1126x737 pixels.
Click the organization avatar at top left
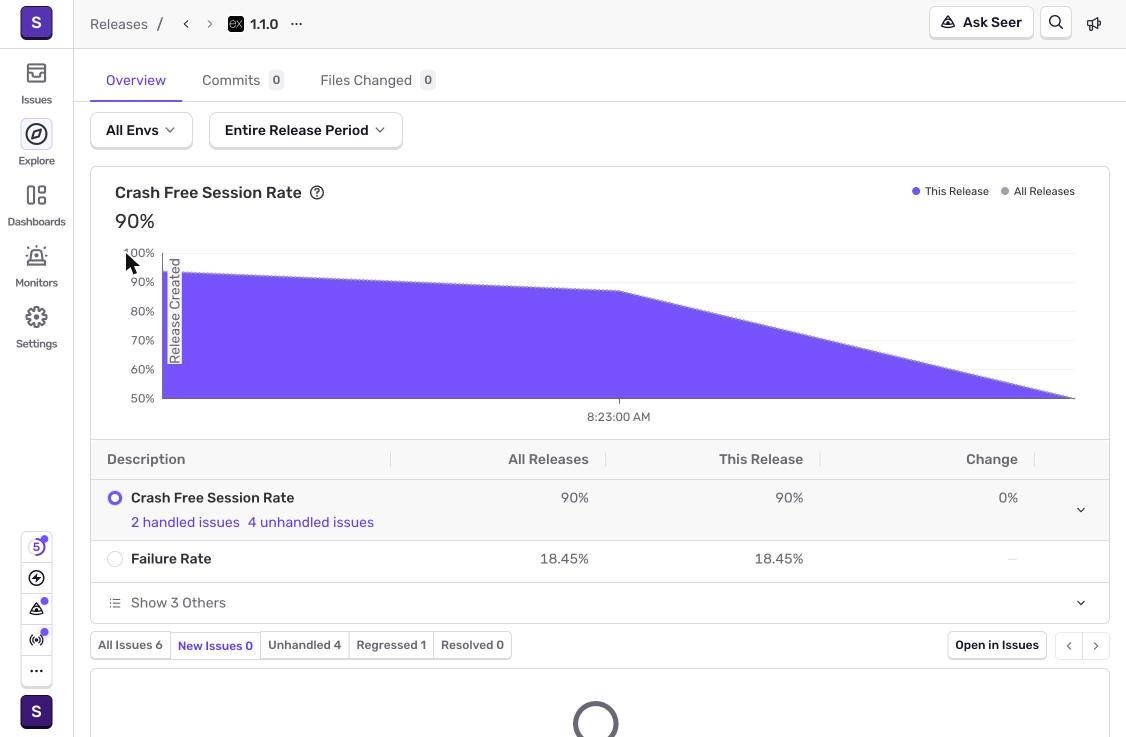coord(36,23)
